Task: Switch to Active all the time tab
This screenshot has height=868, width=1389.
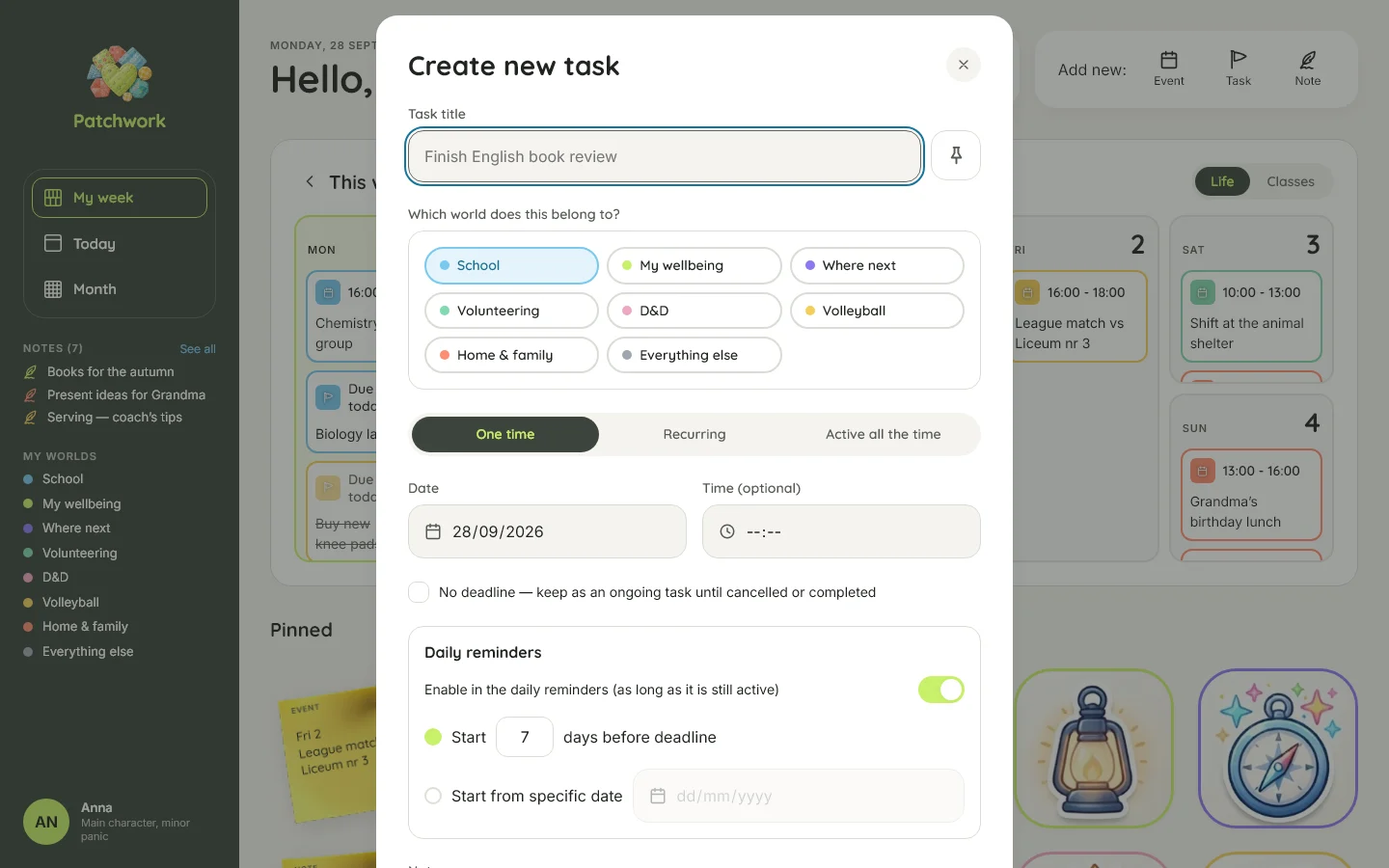Action: [883, 434]
